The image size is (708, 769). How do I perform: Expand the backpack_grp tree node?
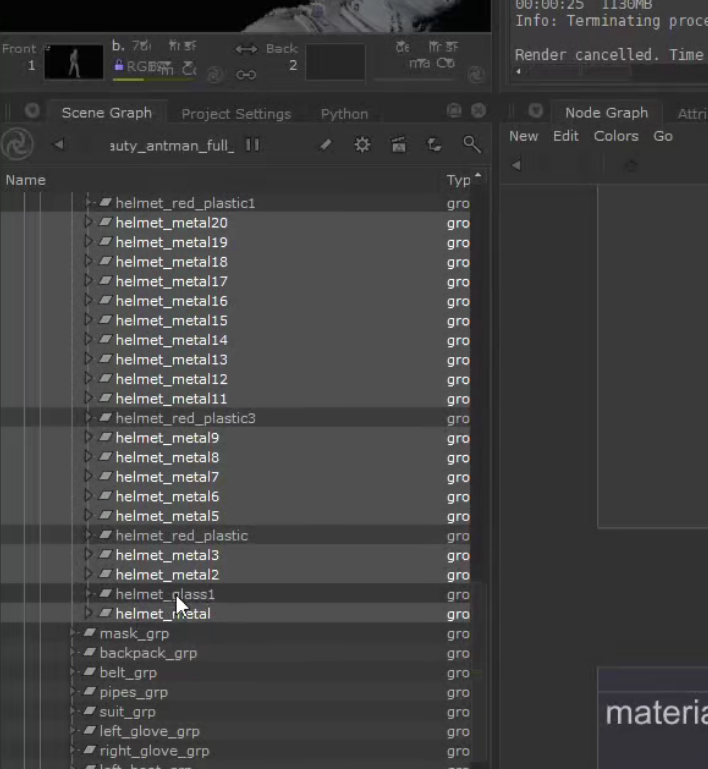point(74,653)
